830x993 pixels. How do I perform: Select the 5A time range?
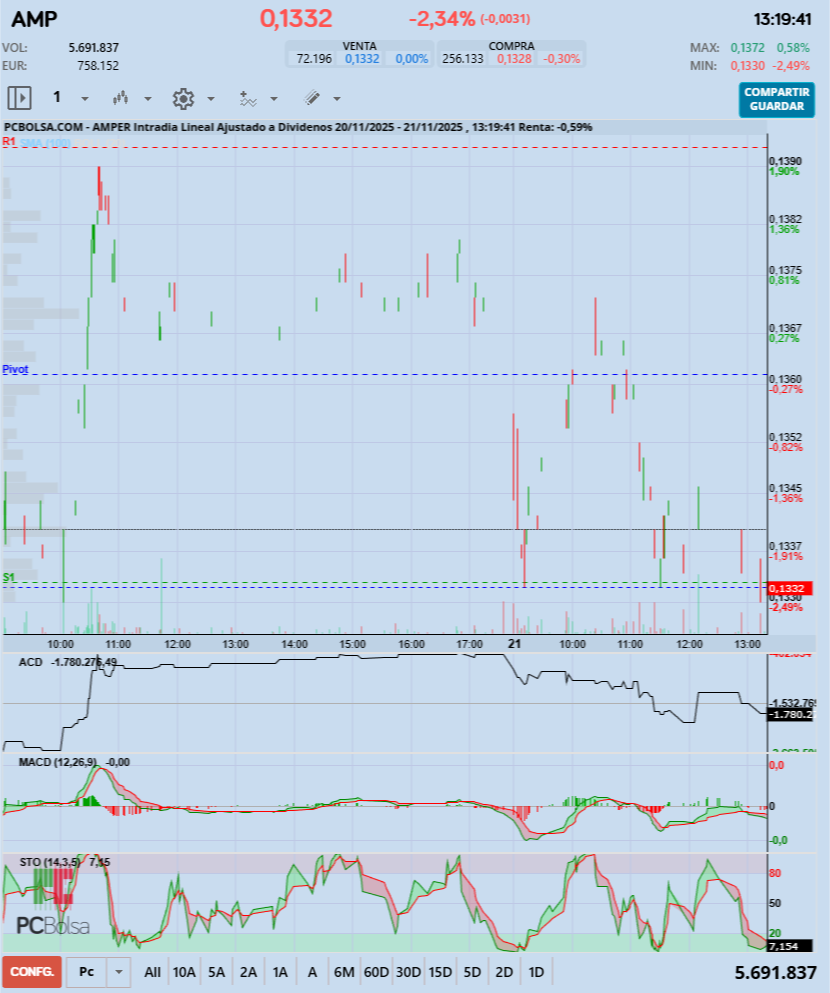(x=217, y=971)
